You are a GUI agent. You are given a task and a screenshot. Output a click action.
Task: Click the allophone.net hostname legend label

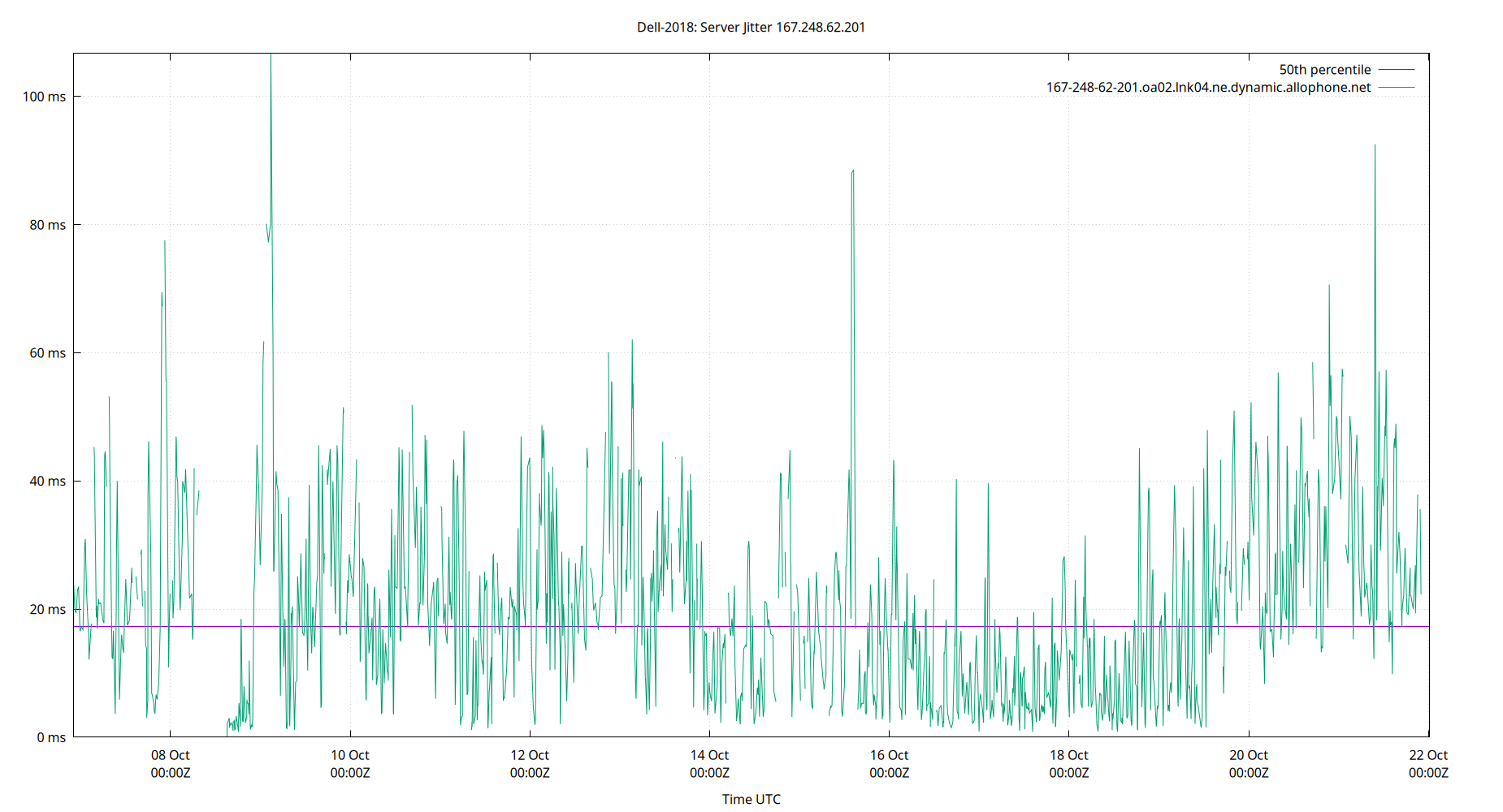tap(1208, 88)
